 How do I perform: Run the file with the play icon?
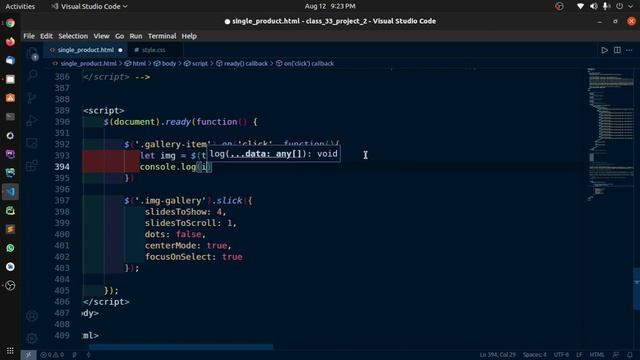coord(604,50)
